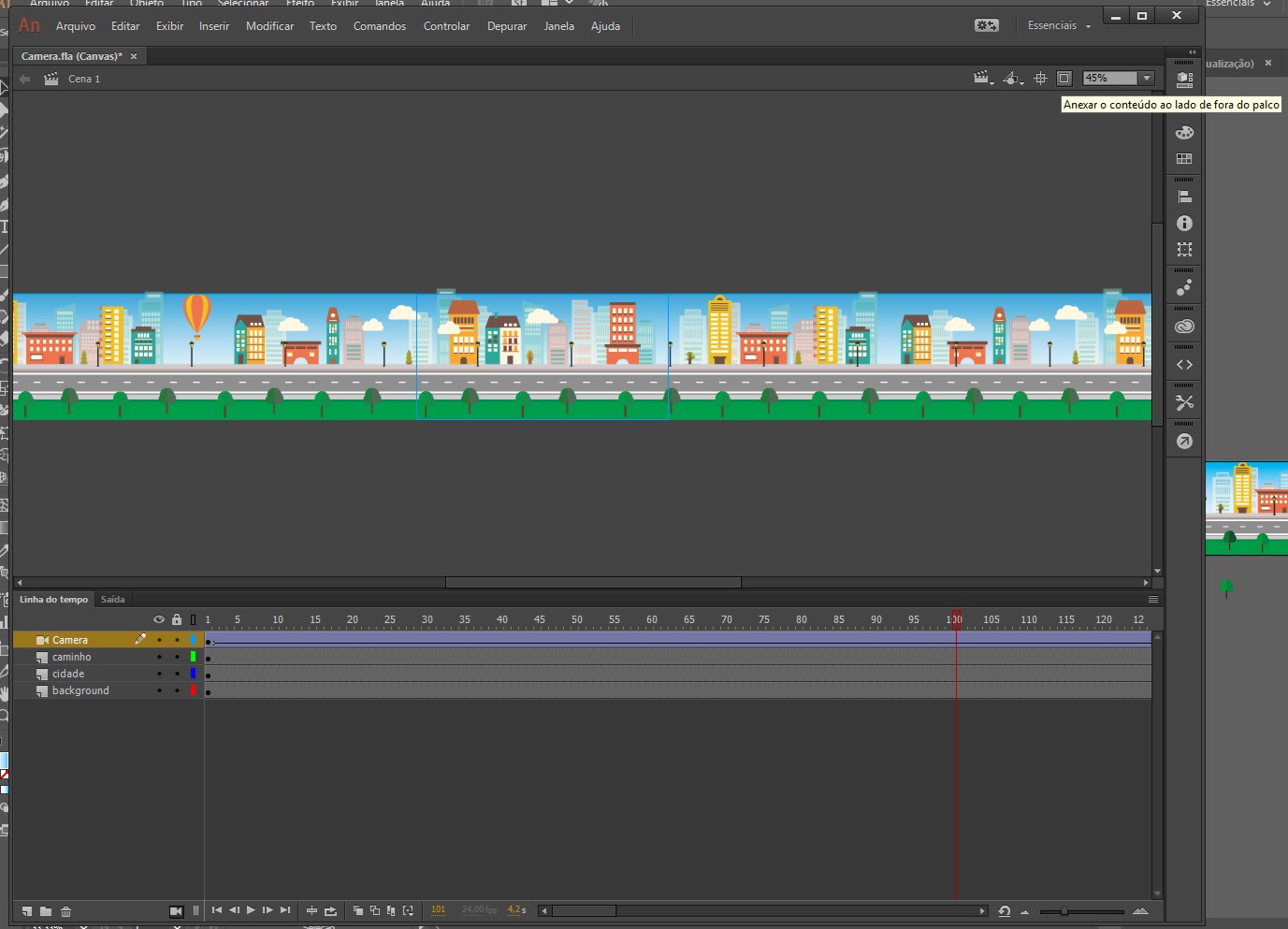Click the Onion Skin Outlines icon

374,910
